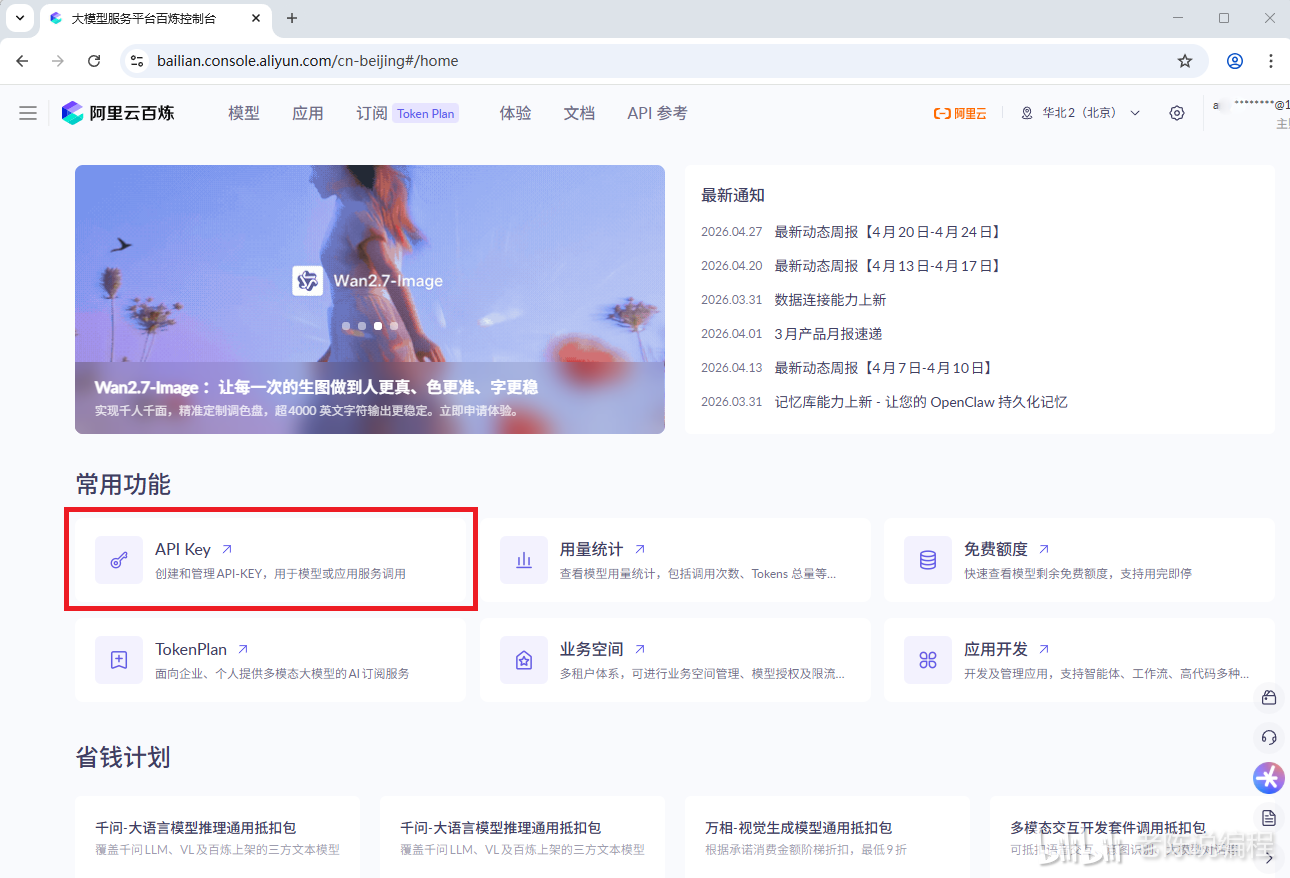The width and height of the screenshot is (1290, 878).
Task: Open the arrow link next to API Key
Action: pos(227,549)
